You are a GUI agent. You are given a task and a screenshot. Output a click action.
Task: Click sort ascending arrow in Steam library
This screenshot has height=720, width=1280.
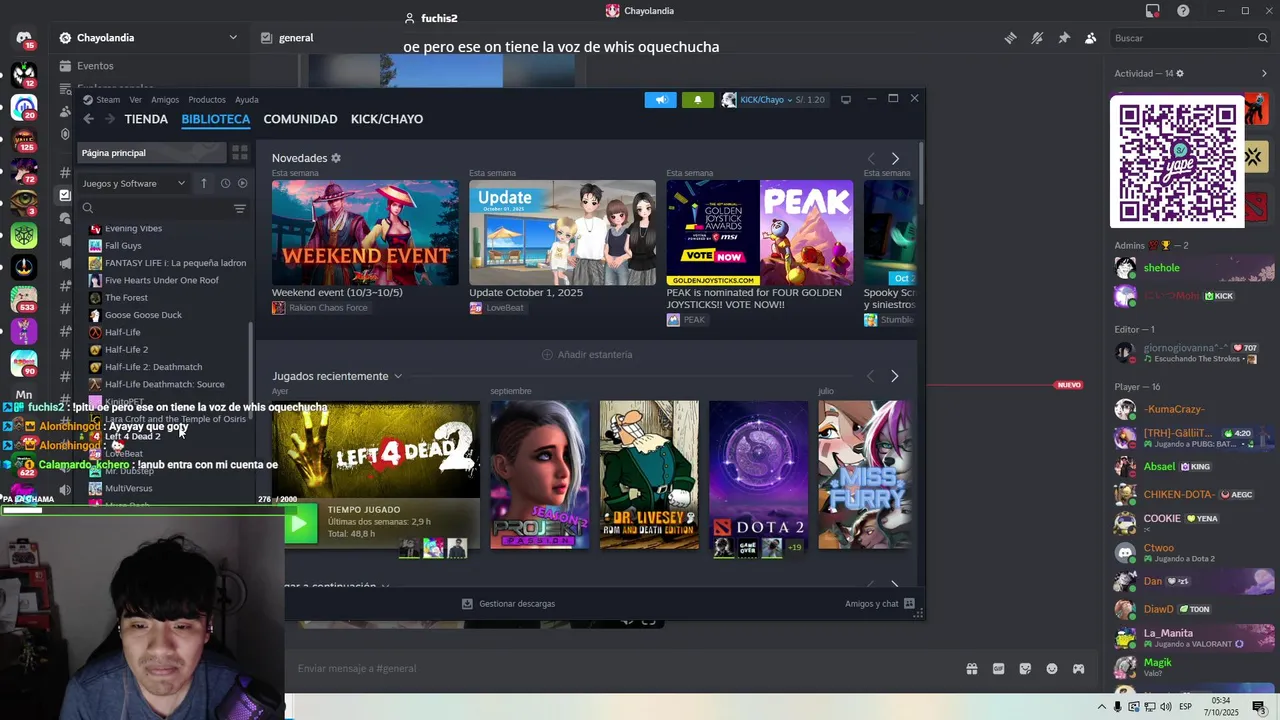[204, 183]
